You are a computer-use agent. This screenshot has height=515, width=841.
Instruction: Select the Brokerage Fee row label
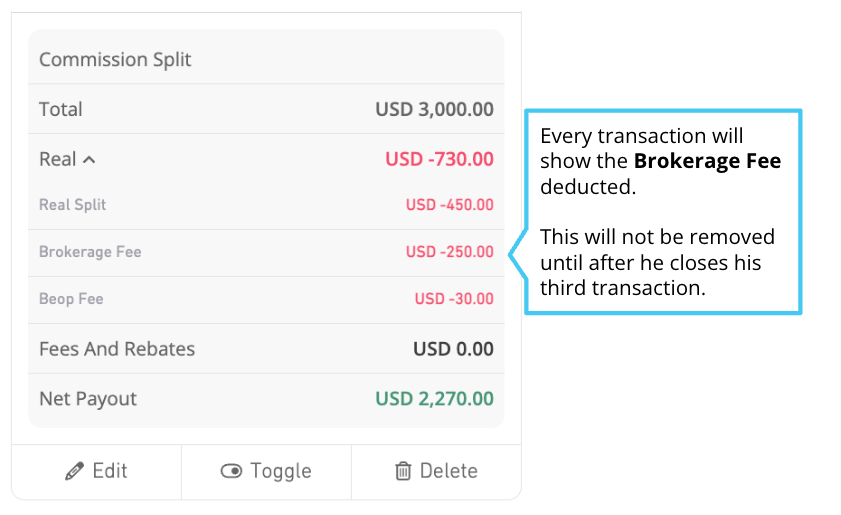click(90, 252)
